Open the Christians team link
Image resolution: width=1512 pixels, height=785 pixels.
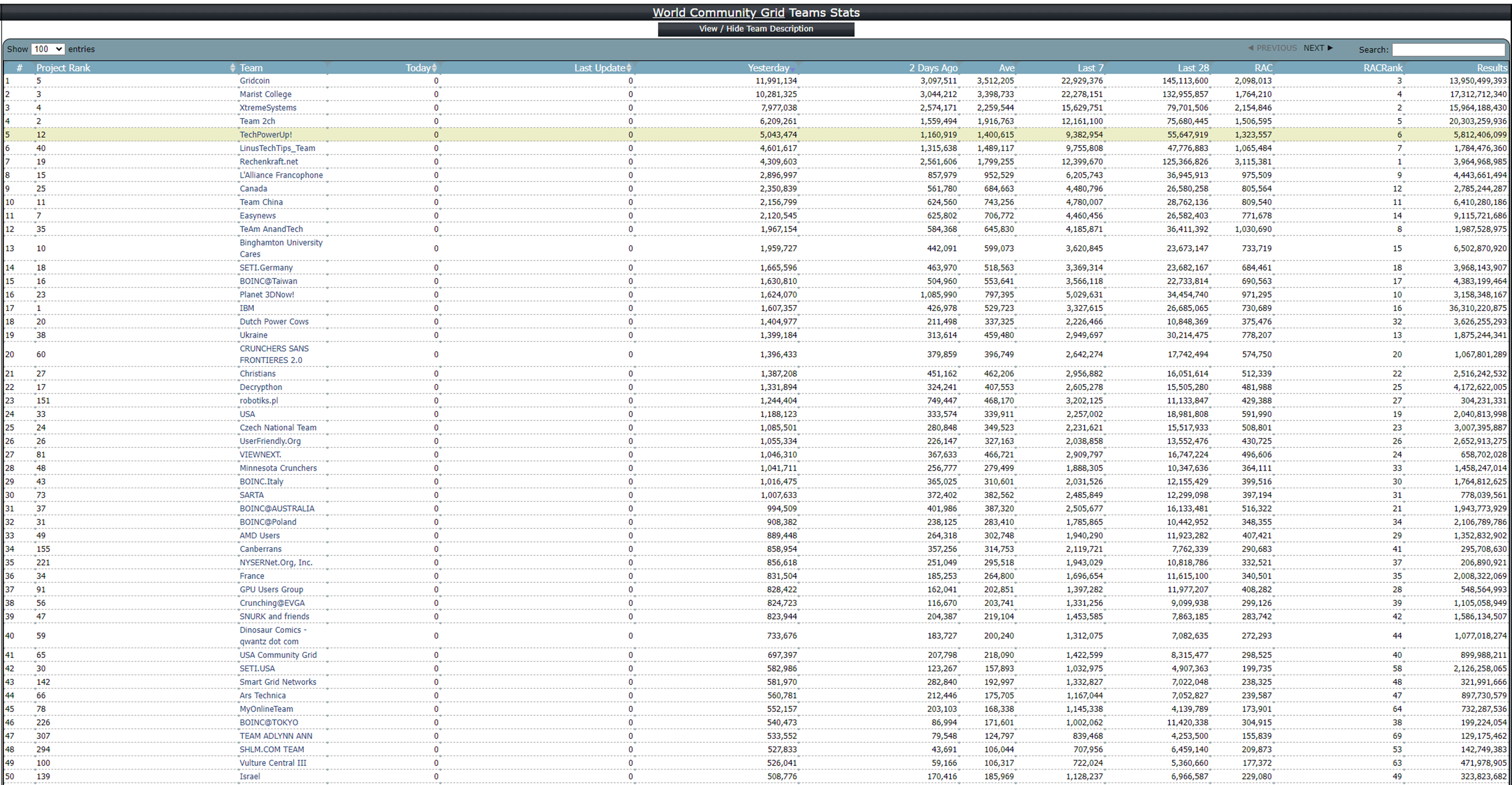pos(257,374)
